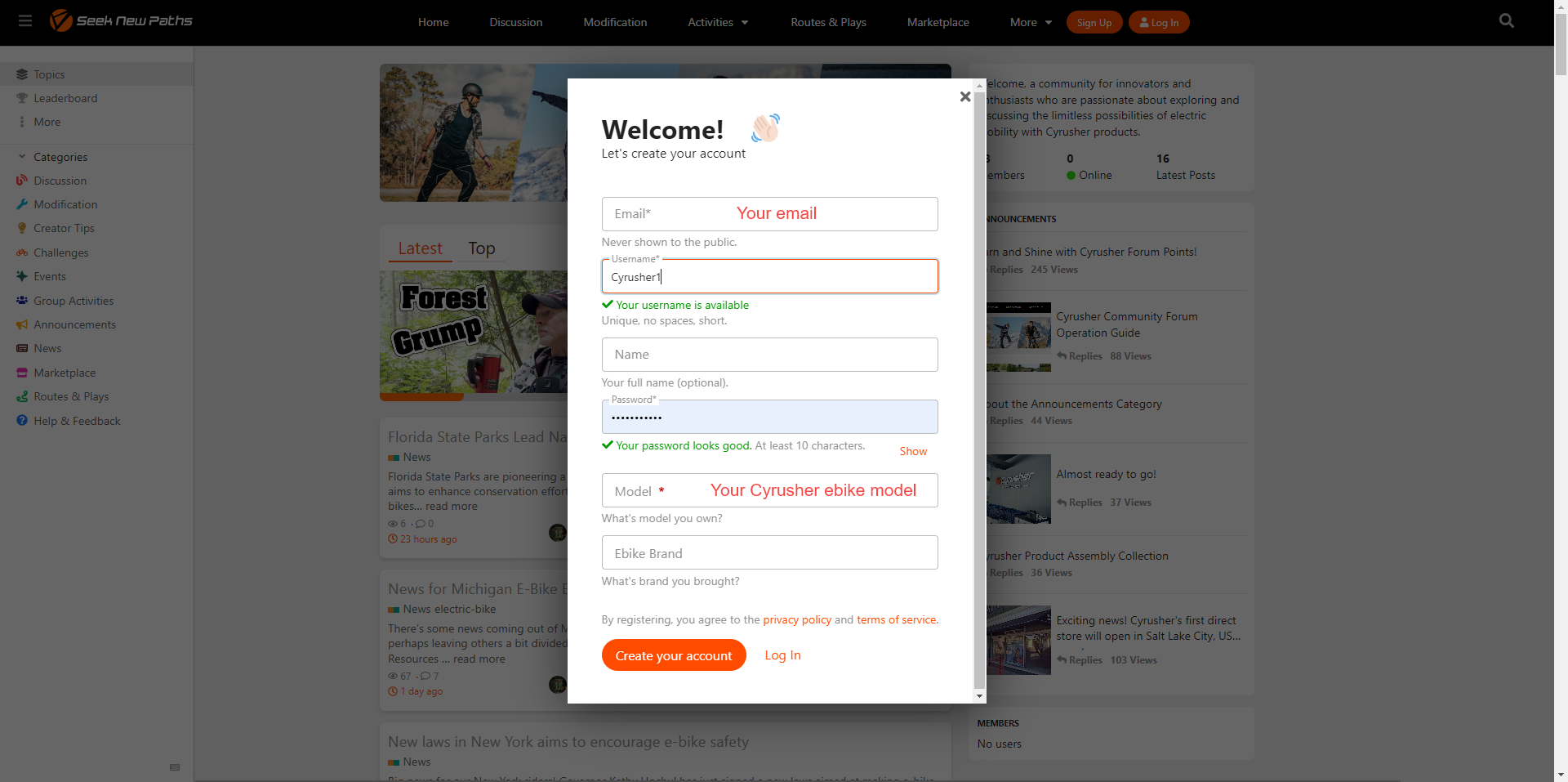Open search with magnifier icon

point(1506,21)
